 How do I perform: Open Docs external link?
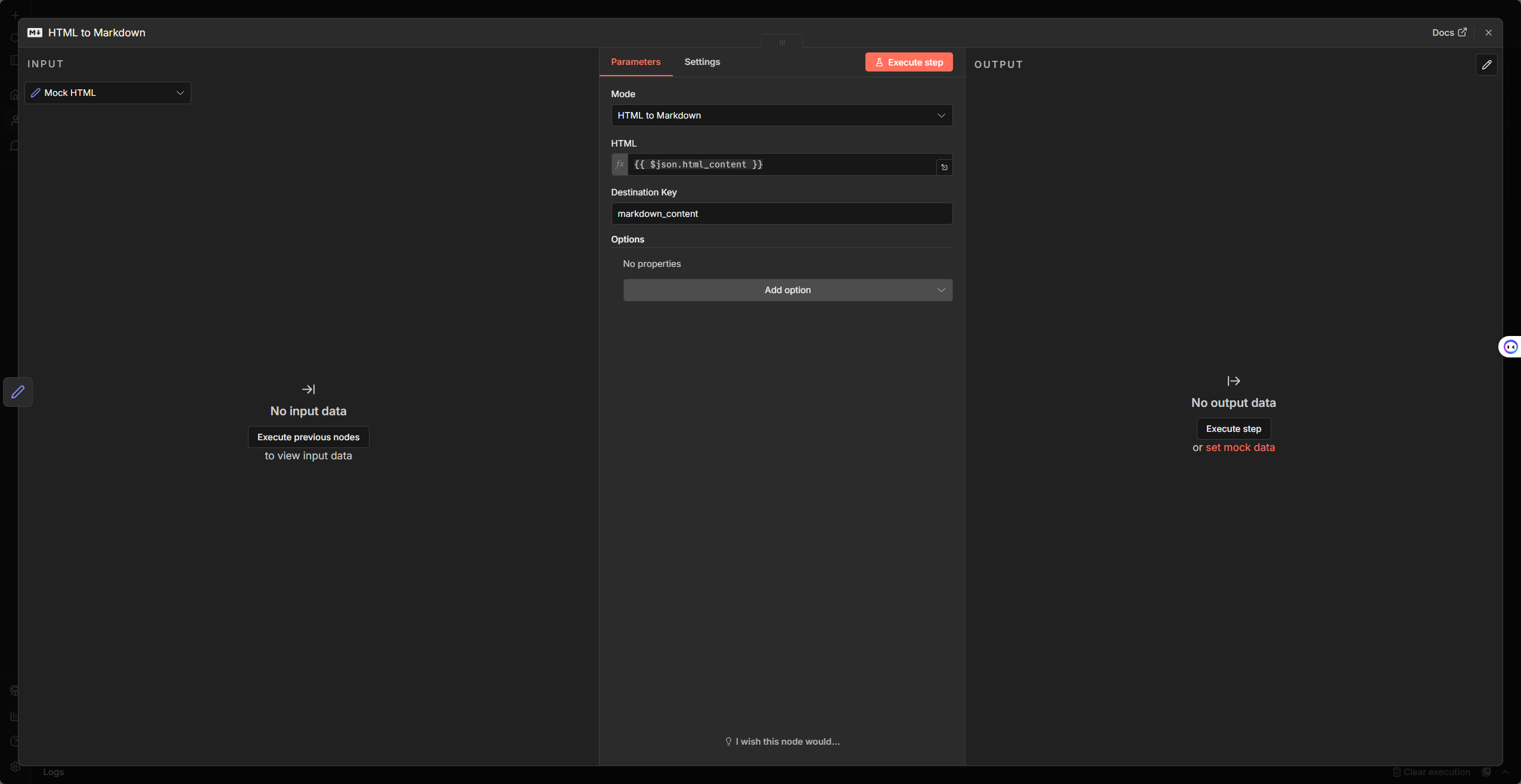point(1449,33)
